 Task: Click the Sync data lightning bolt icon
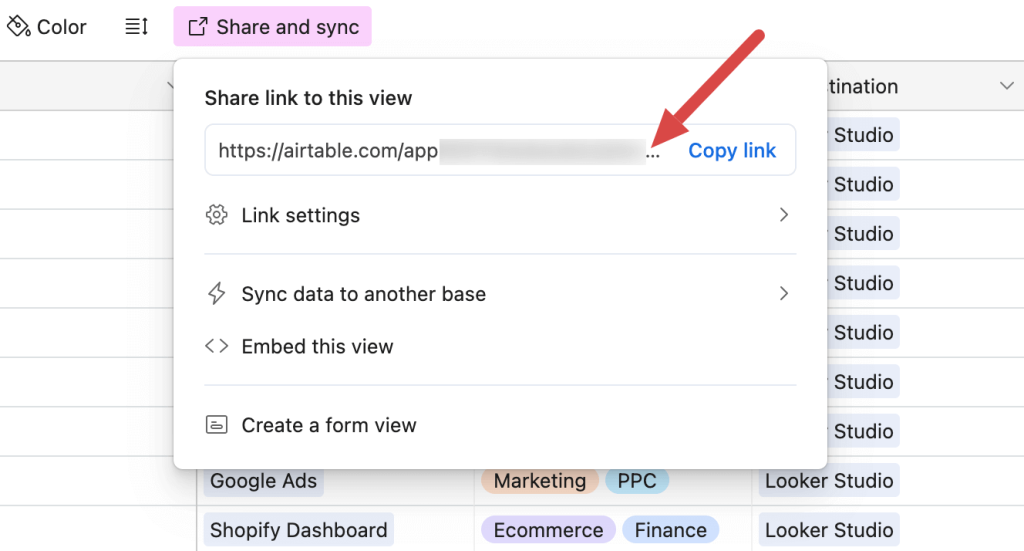(x=216, y=294)
